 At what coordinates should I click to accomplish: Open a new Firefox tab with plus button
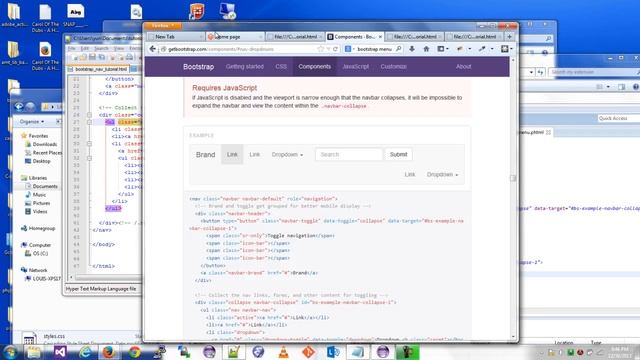click(509, 37)
